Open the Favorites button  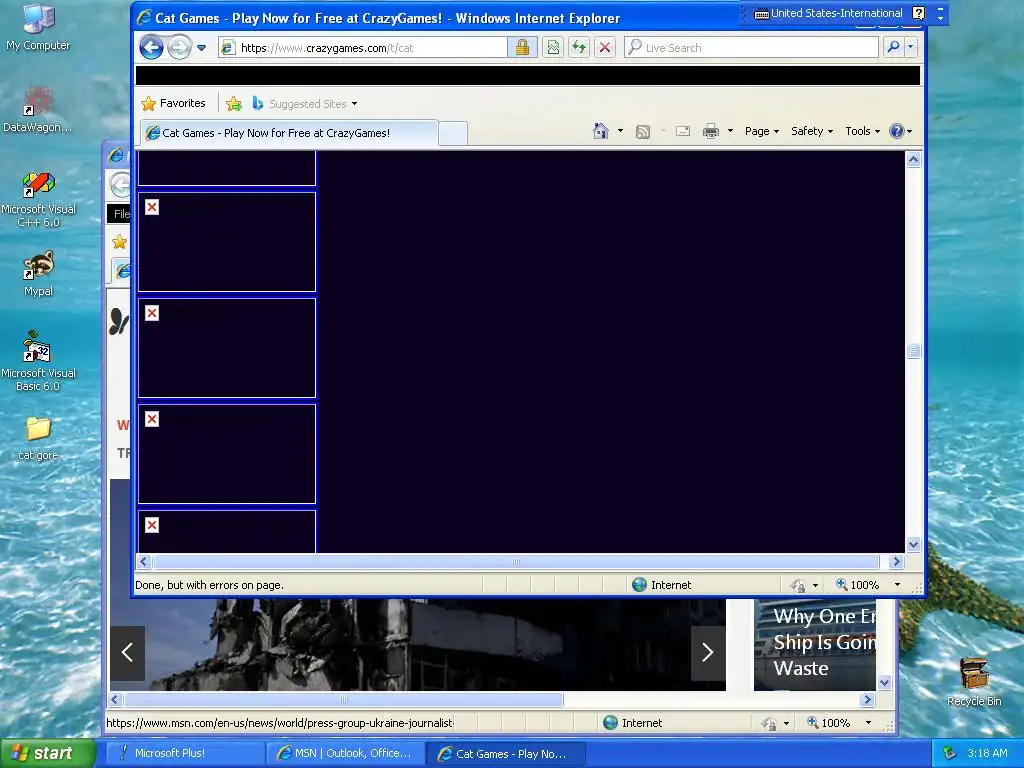click(x=174, y=103)
